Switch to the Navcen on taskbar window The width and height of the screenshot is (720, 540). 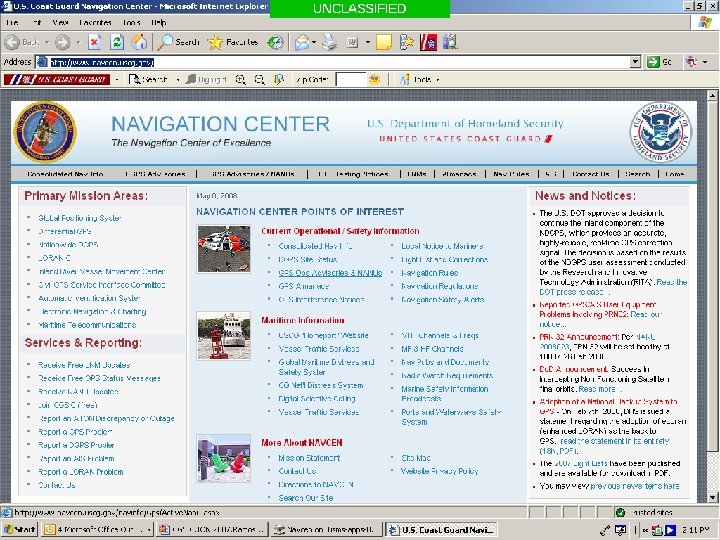tap(326, 529)
